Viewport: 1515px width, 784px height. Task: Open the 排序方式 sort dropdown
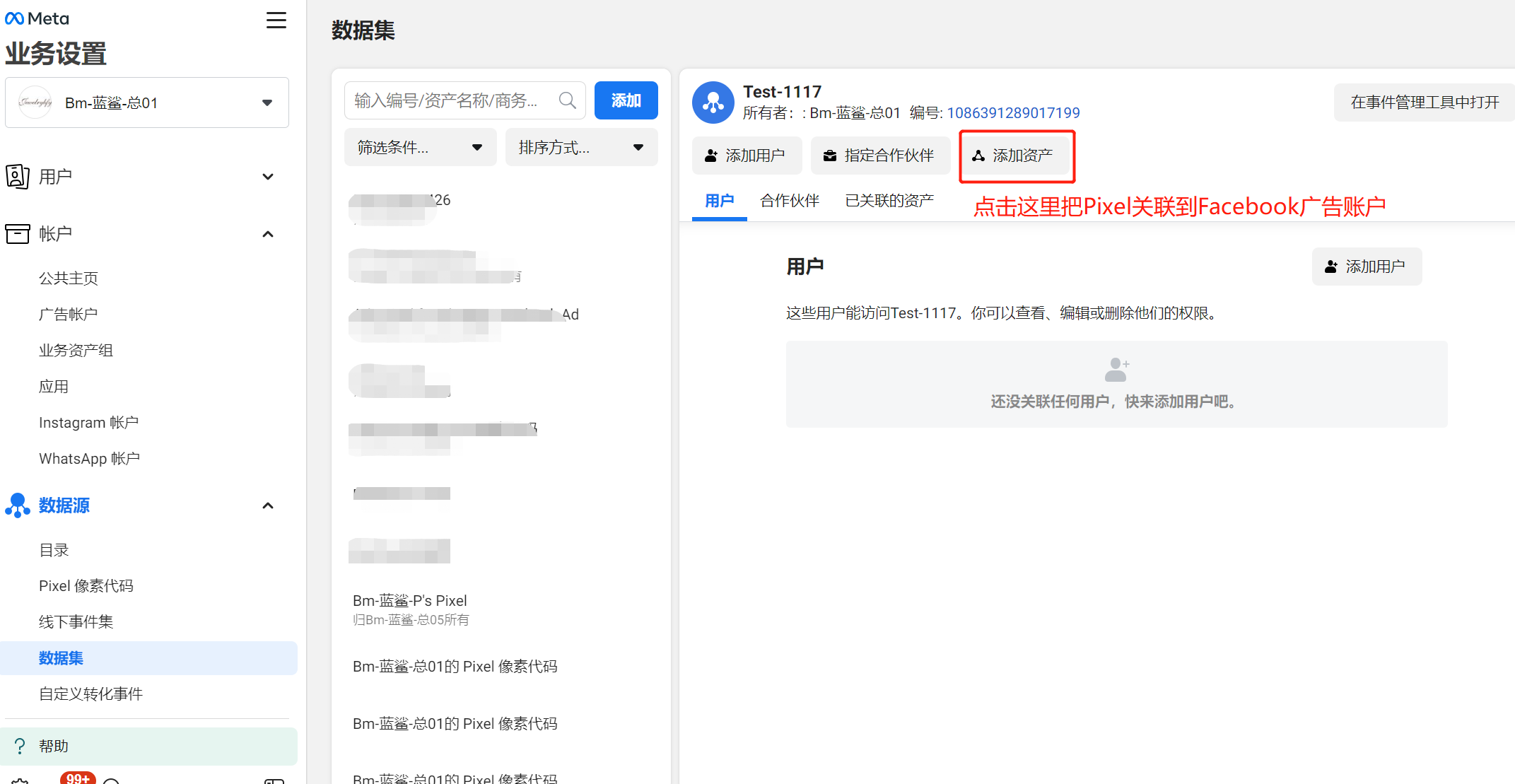click(x=581, y=147)
